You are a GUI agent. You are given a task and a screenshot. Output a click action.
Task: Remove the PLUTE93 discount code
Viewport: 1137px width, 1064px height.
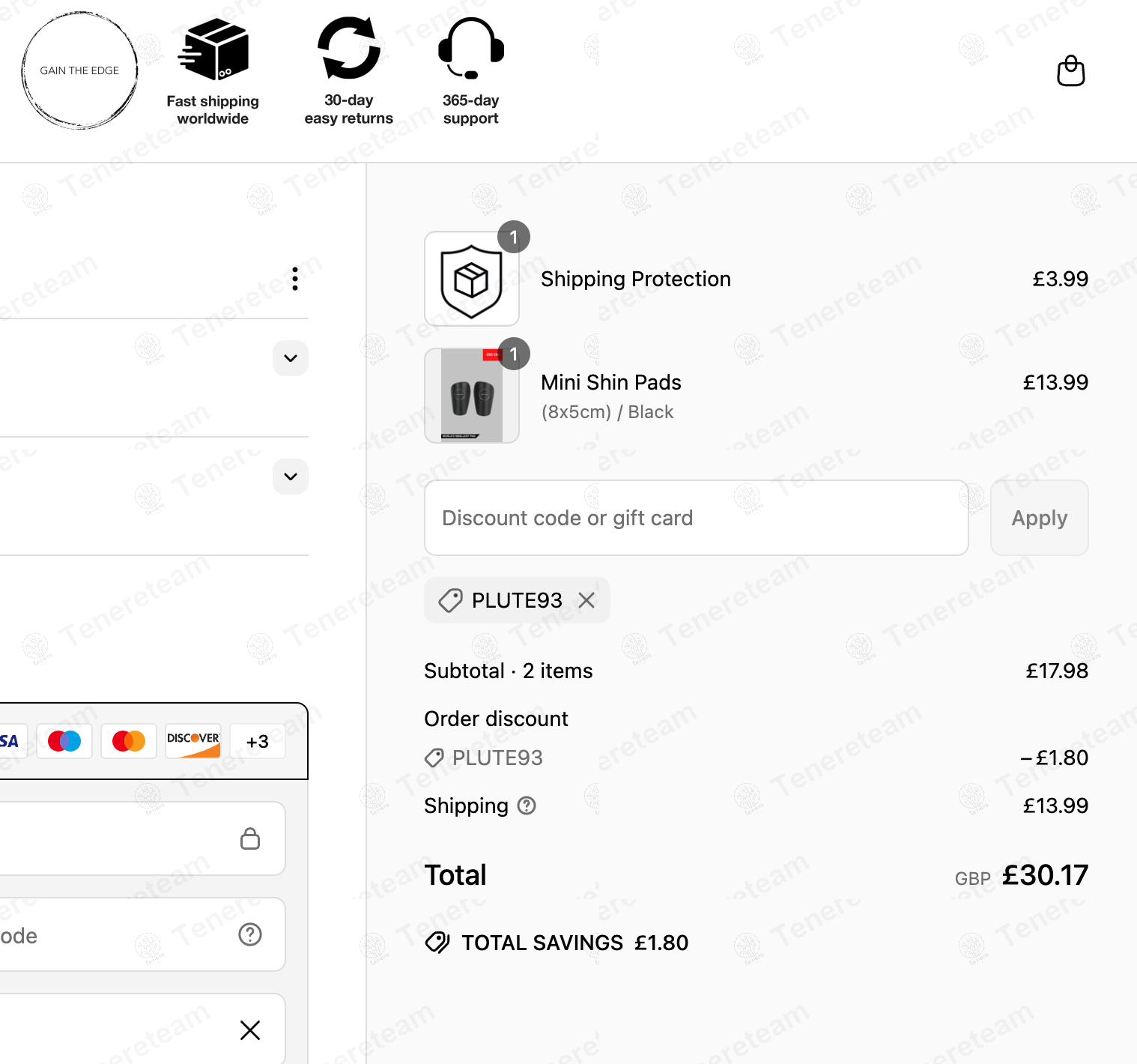586,600
